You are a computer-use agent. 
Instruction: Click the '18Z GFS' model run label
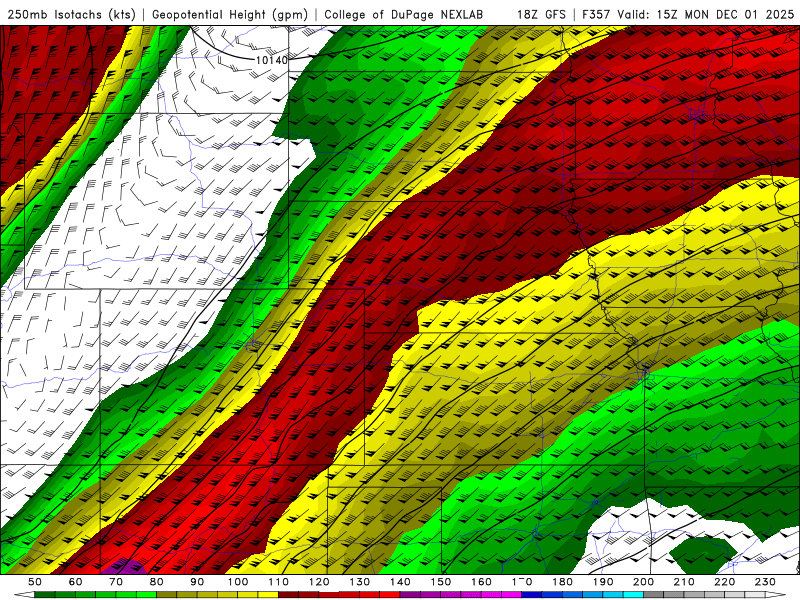coord(541,14)
